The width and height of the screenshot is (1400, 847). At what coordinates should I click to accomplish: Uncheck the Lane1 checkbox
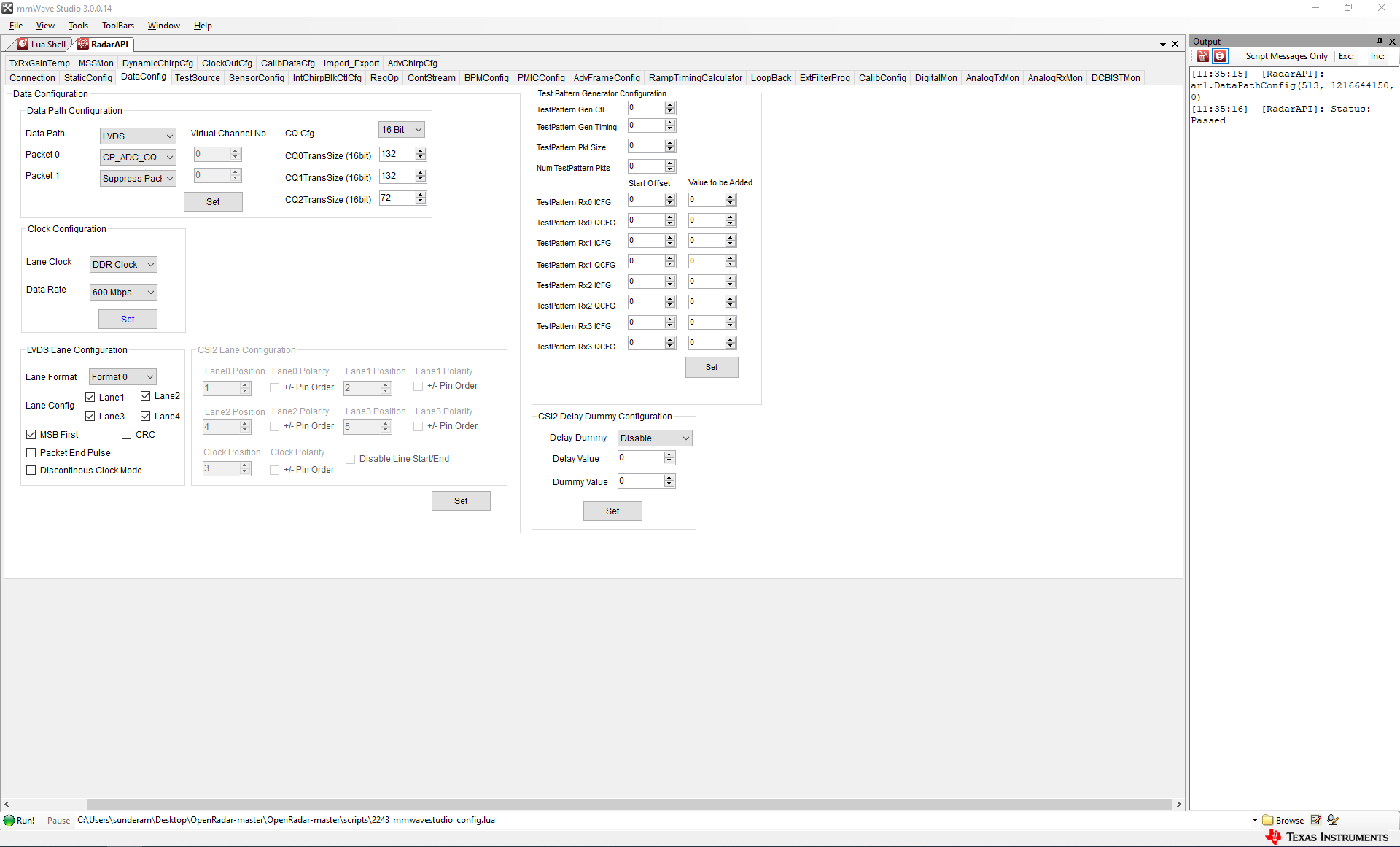pos(90,398)
